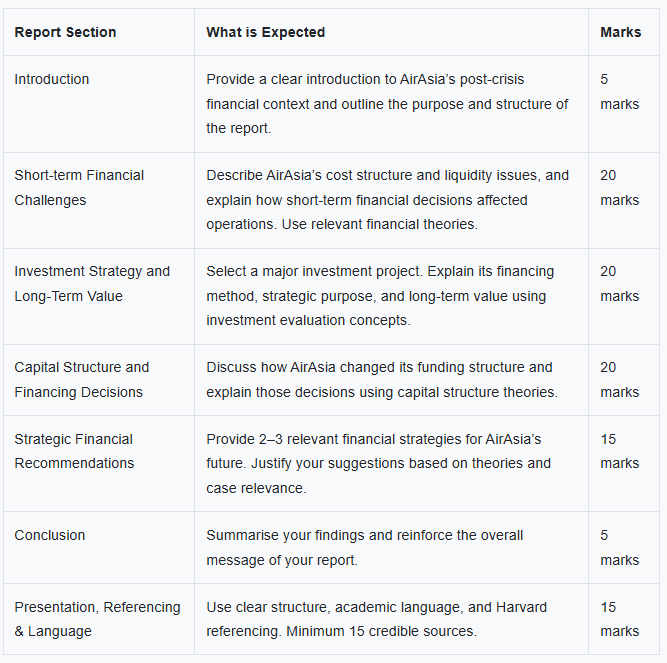
Task: Click the description about cost structure and liquidity
Action: tap(387, 200)
